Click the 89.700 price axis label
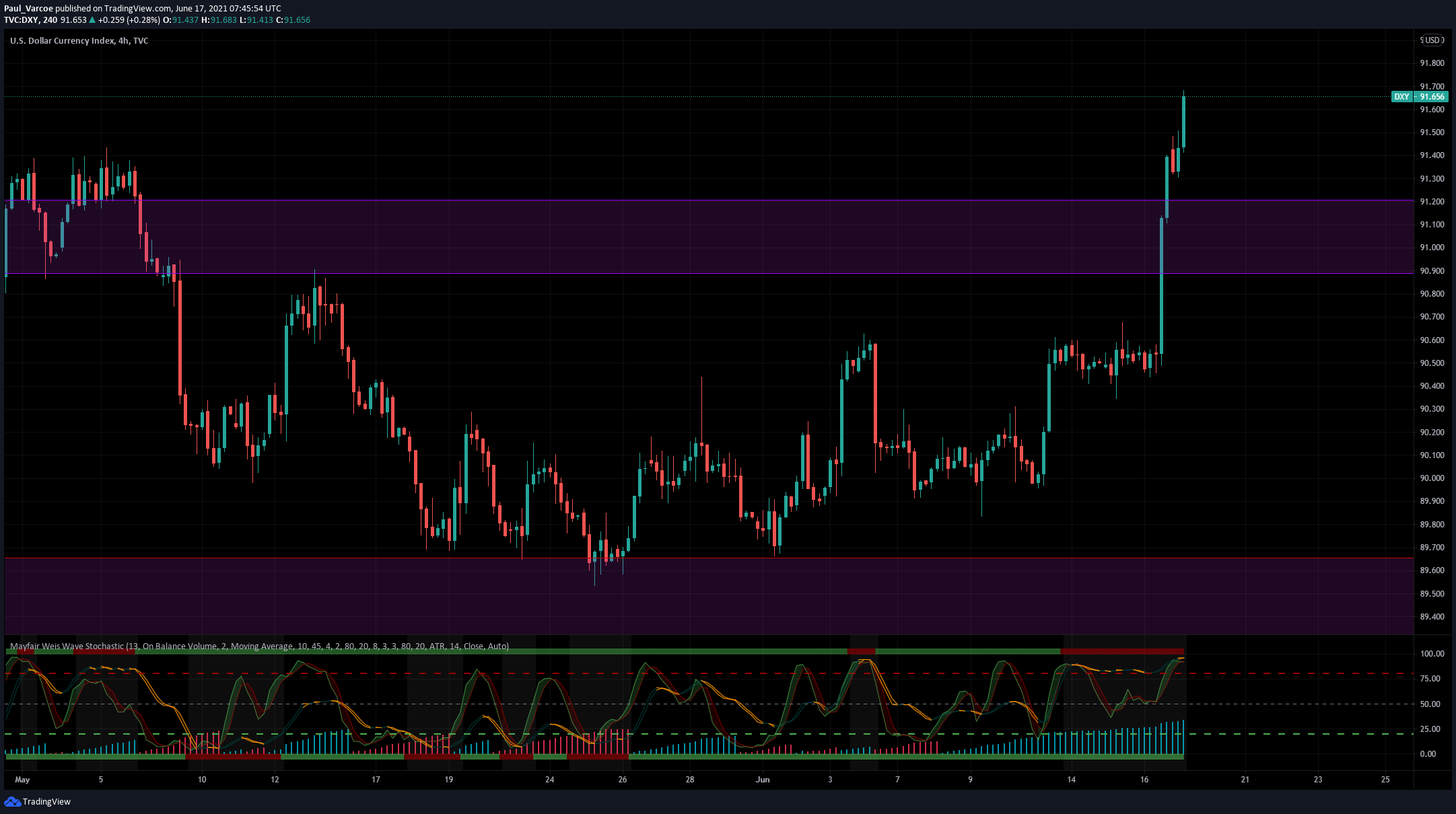The height and width of the screenshot is (814, 1456). (x=1432, y=548)
